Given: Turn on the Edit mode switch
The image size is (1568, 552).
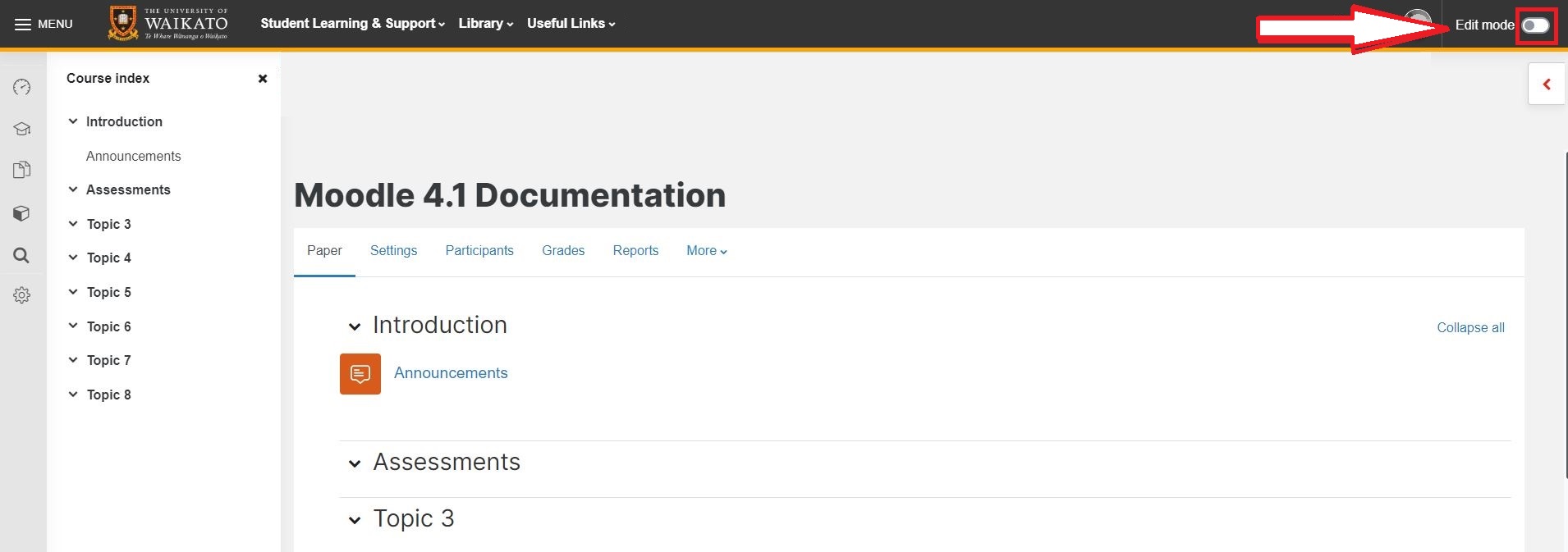Looking at the screenshot, I should [1535, 25].
